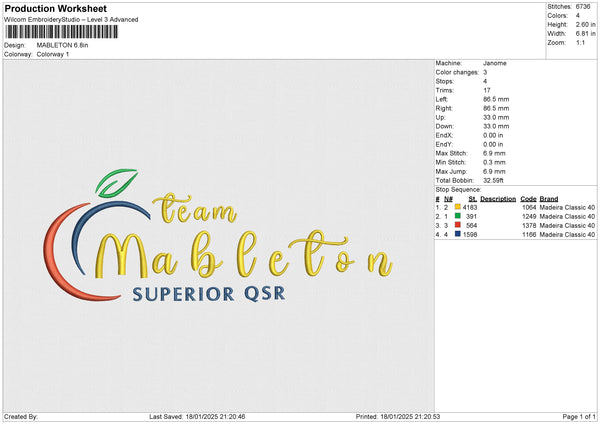
Task: Click the 'Production Worksheet' heading
Action: 56,8
